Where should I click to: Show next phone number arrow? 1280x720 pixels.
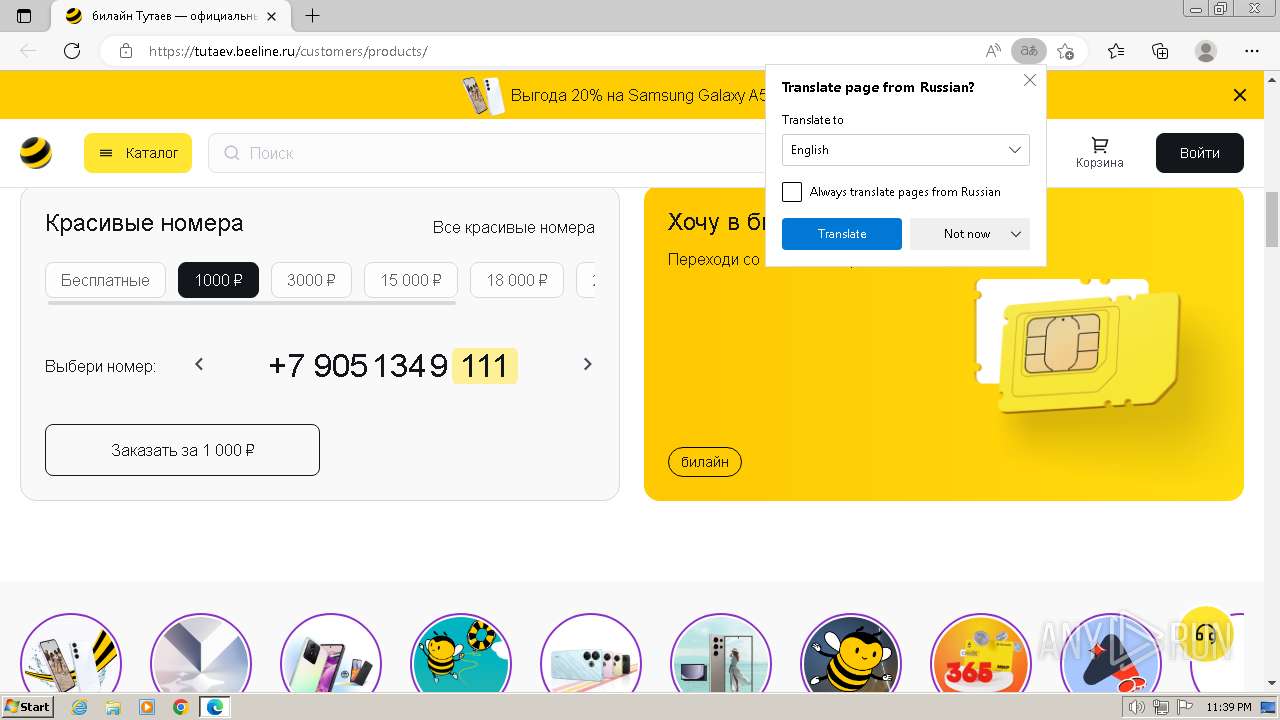[588, 365]
